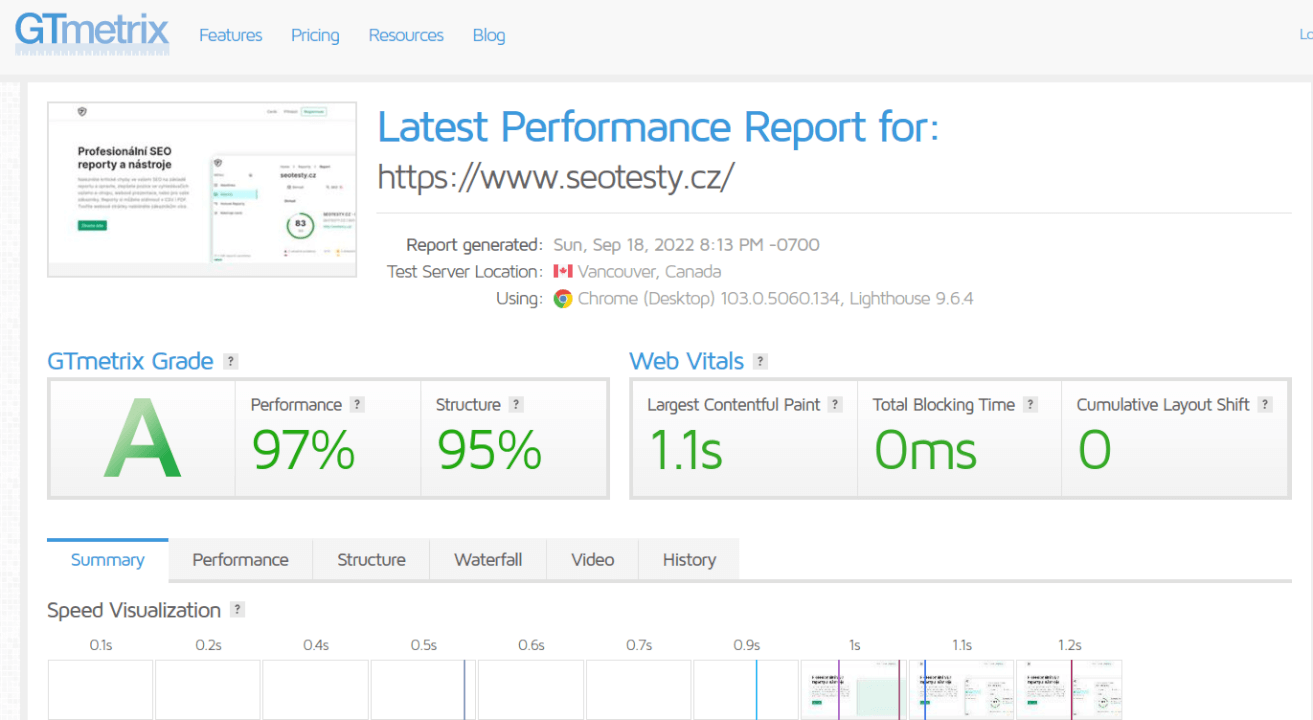
Task: Click the 0.5s filmstrip frame
Action: 424,689
